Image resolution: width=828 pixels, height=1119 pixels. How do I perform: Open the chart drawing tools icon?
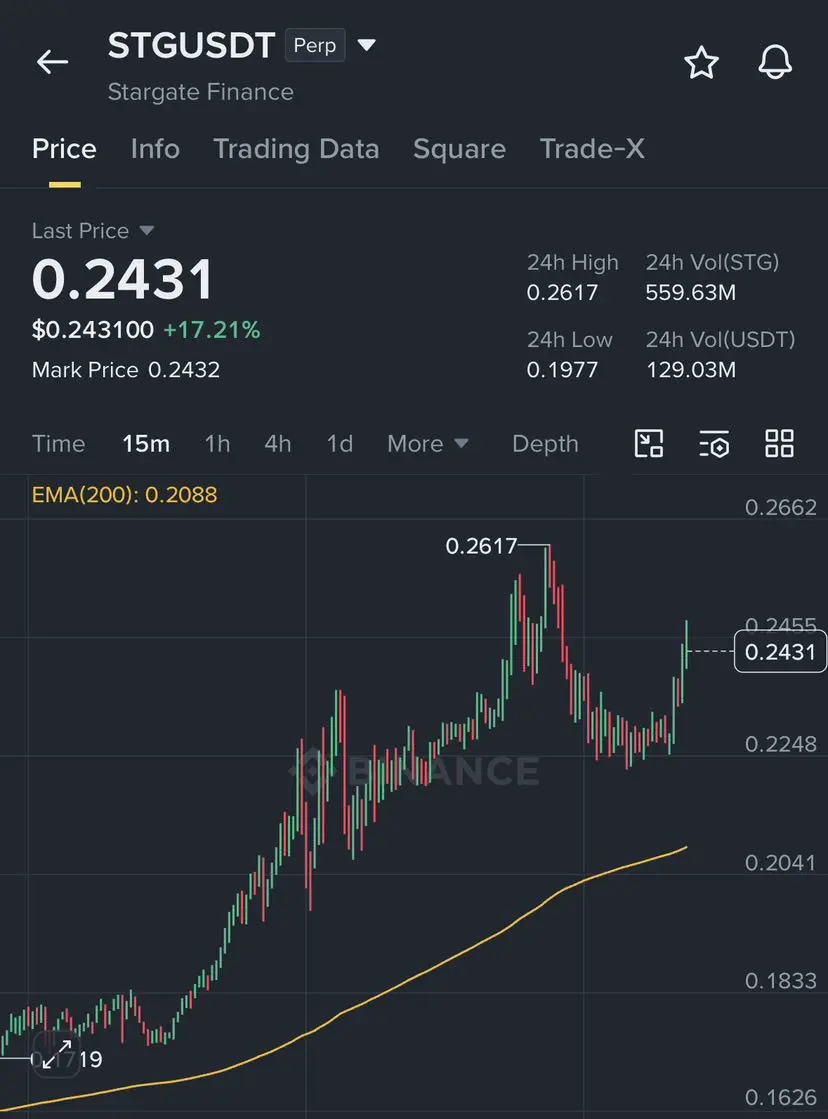coord(649,443)
